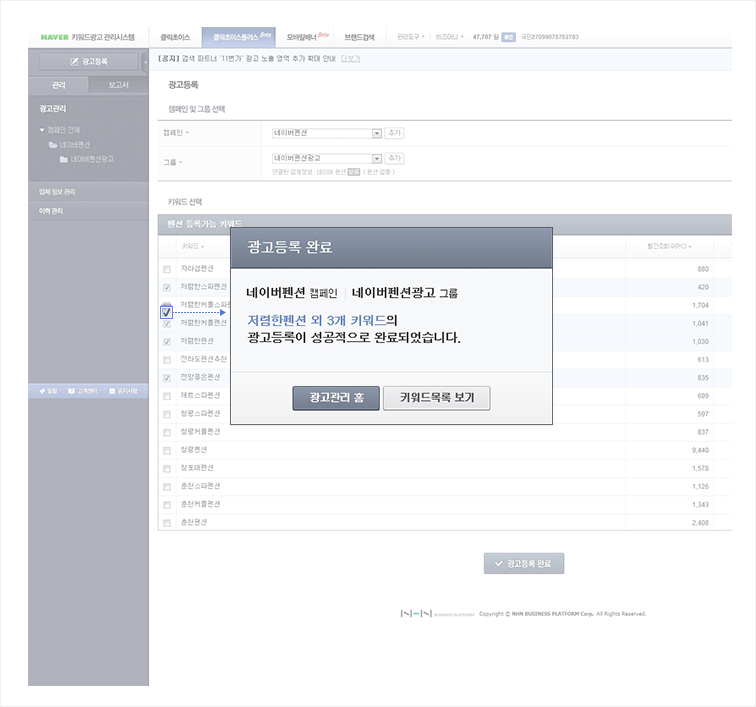This screenshot has height=707, width=756.
Task: Select the 클릭초이스플러스 Beta tab
Action: tap(239, 37)
